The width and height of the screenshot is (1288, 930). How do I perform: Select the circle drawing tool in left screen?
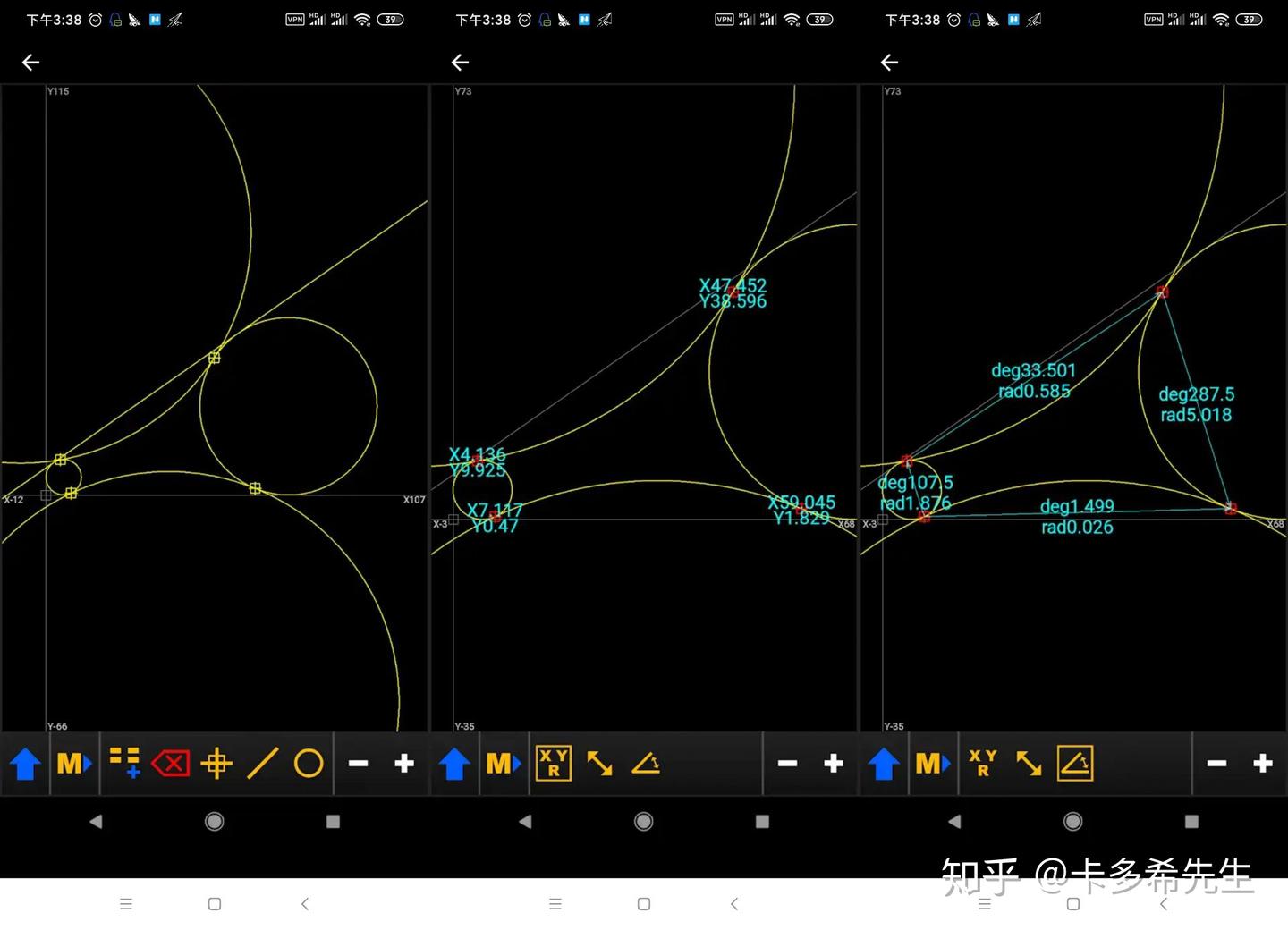pyautogui.click(x=309, y=764)
